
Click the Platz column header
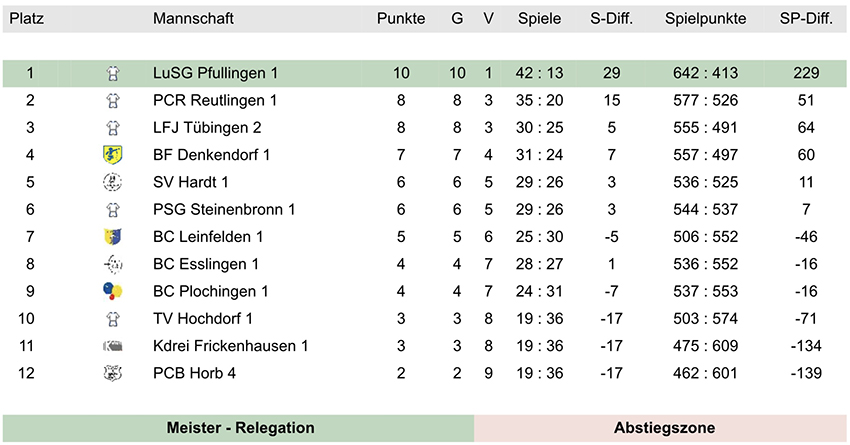pos(27,18)
